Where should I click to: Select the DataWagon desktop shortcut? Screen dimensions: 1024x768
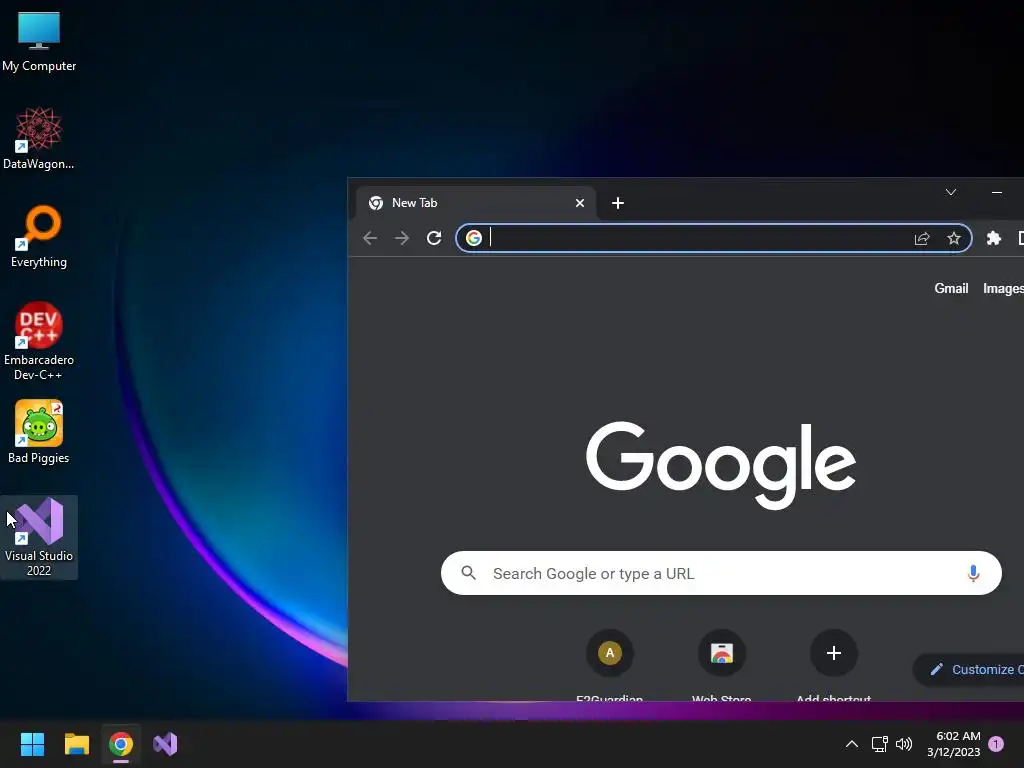39,138
